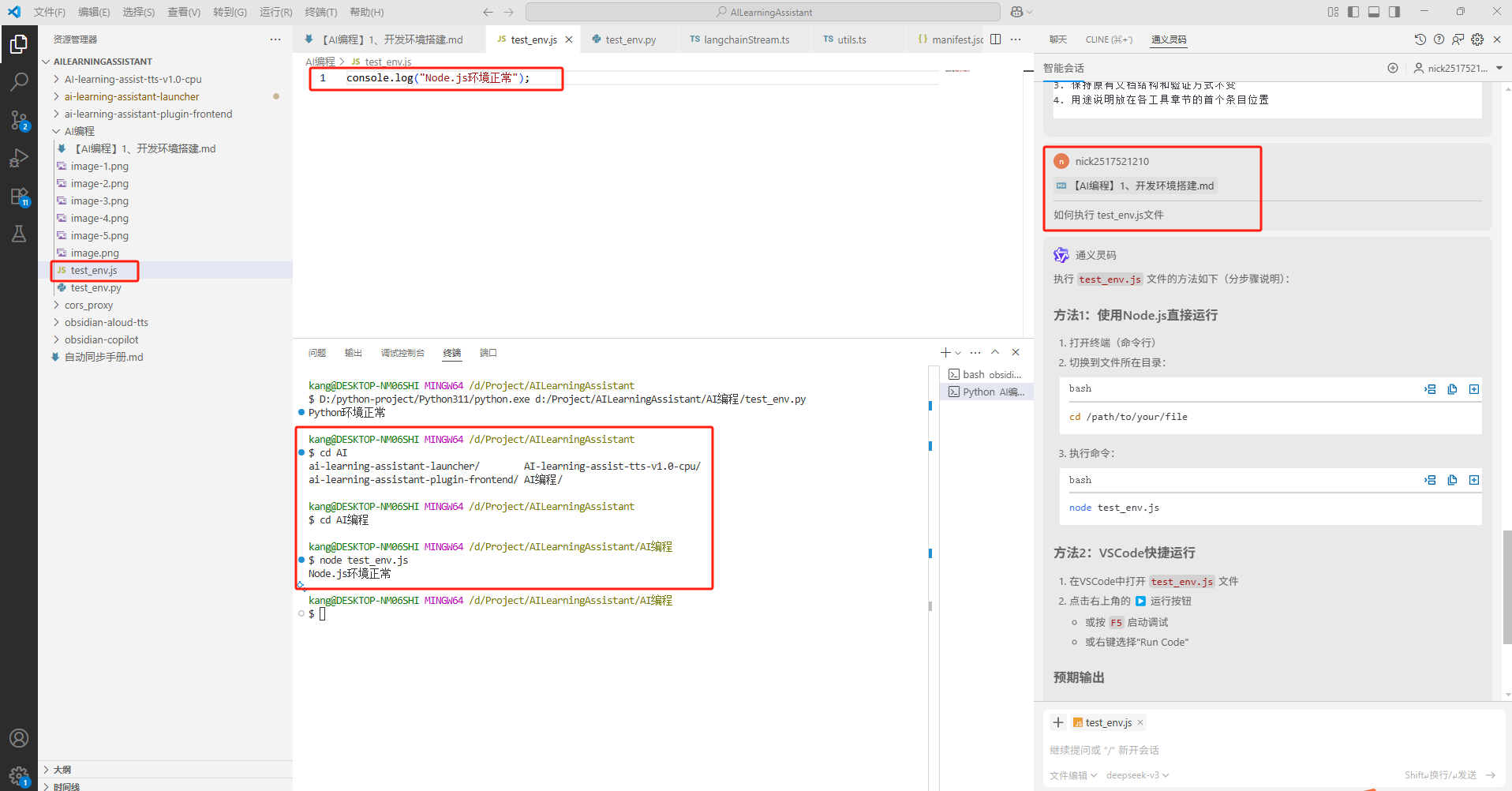
Task: Remove test_env.js context chip
Action: [1140, 722]
